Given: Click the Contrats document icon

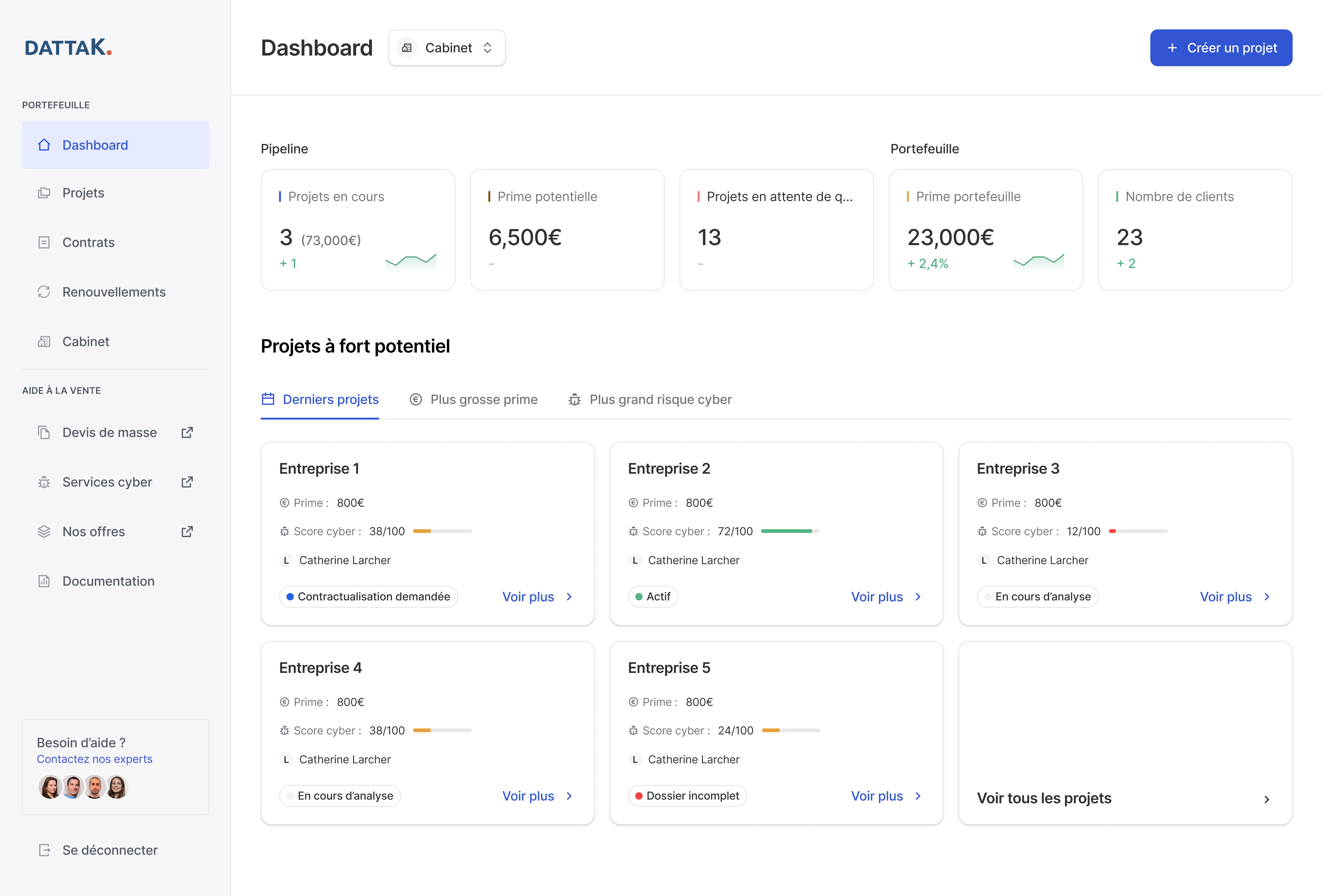Looking at the screenshot, I should pos(44,242).
